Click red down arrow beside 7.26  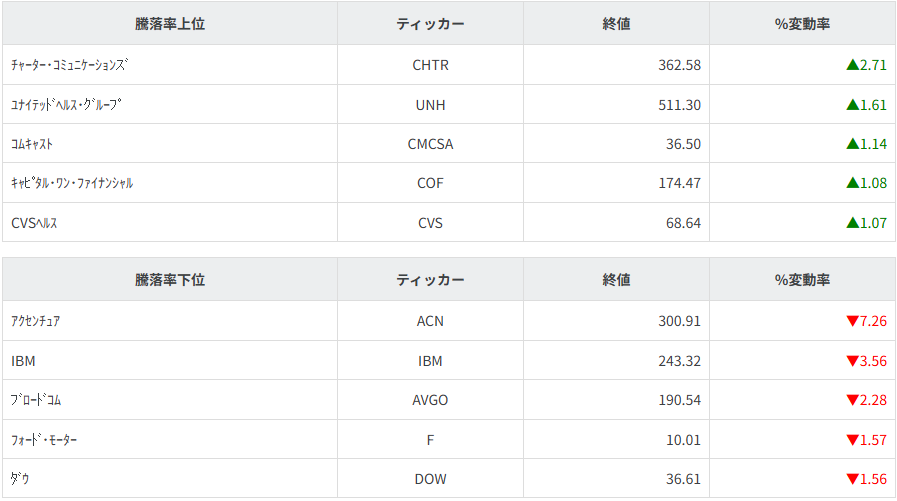[852, 321]
